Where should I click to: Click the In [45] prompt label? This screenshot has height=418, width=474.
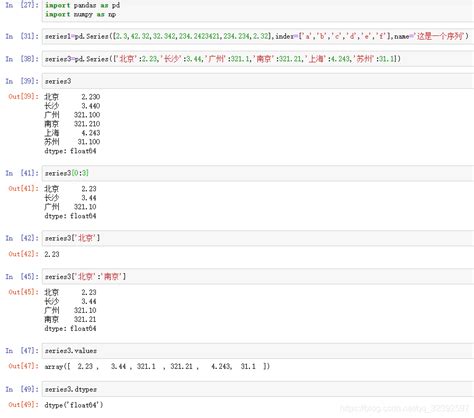pos(22,277)
